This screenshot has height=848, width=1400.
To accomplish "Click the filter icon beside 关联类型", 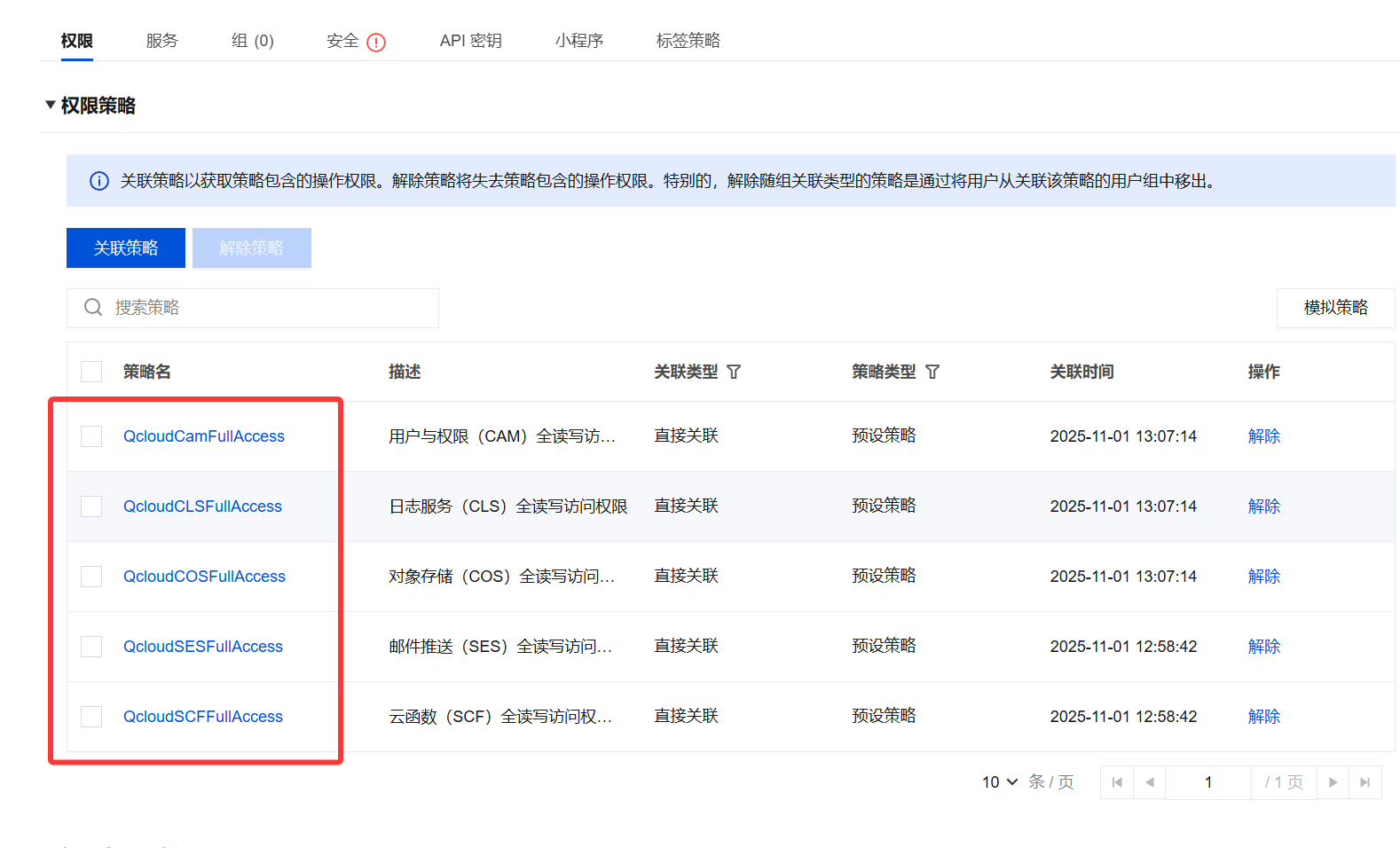I will [x=734, y=372].
